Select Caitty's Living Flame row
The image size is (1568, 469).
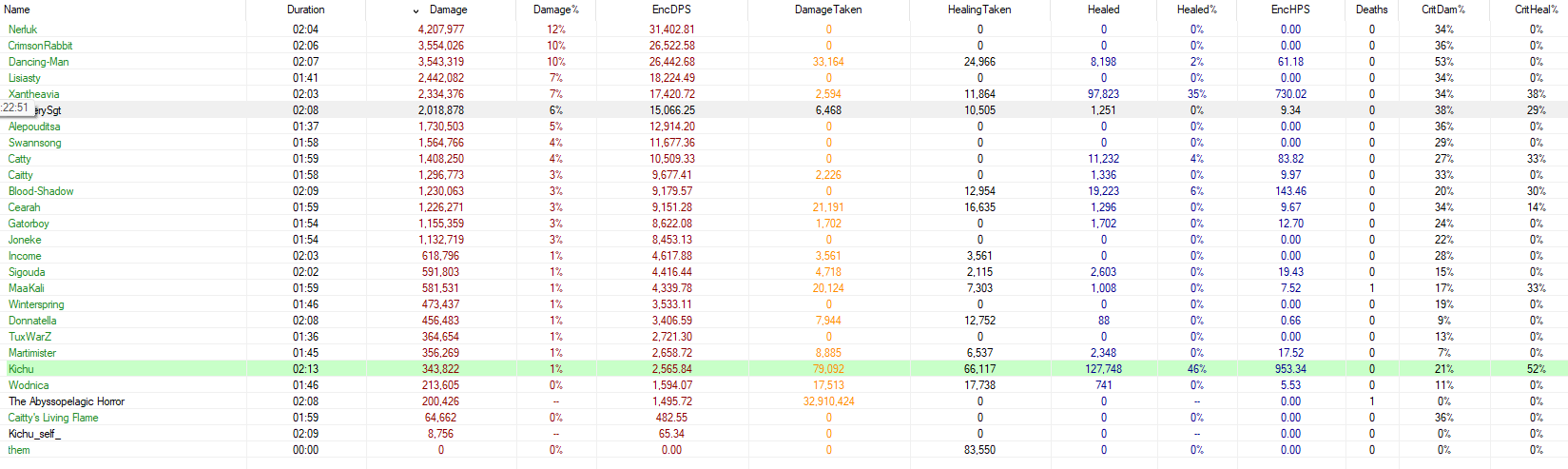(x=53, y=418)
